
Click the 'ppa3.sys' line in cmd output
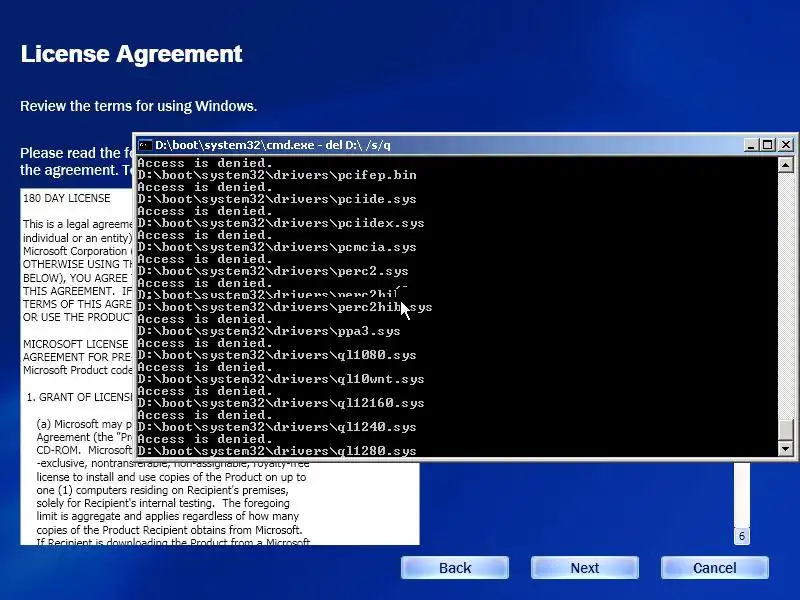coord(269,331)
